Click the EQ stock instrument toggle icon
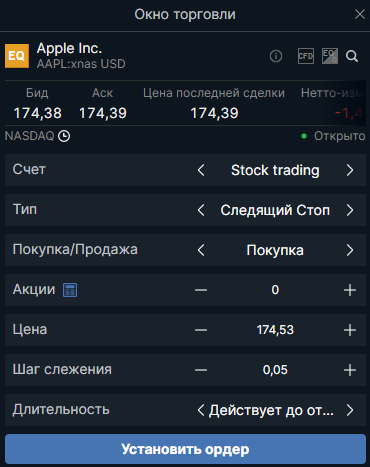Viewport: 370px width, 467px height. 330,56
